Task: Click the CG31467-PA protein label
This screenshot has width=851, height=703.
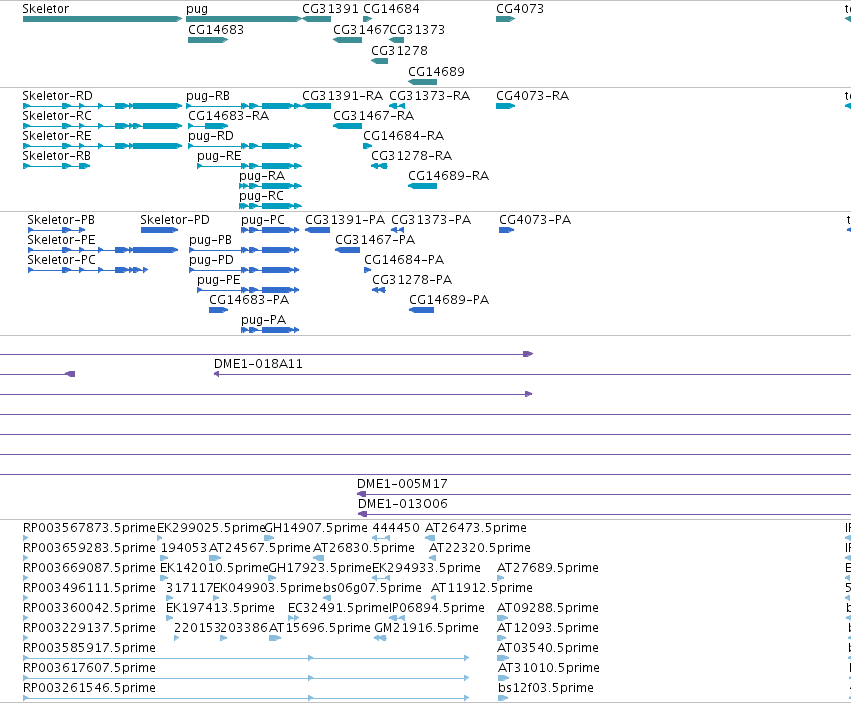Action: click(375, 240)
